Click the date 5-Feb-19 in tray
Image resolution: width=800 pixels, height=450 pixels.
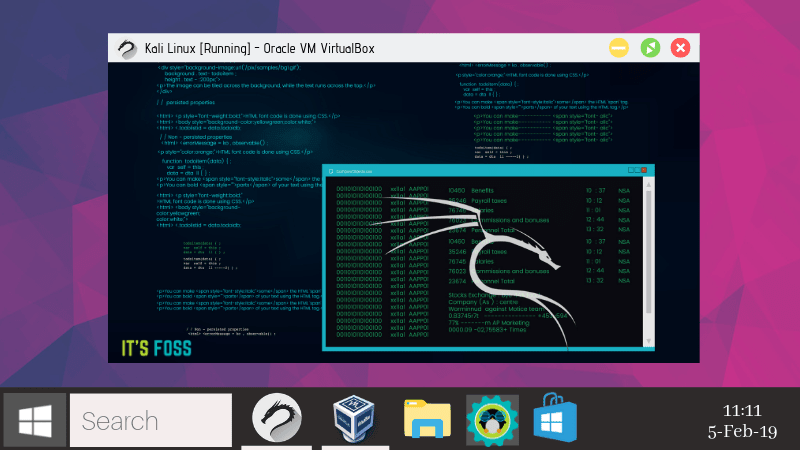(741, 431)
